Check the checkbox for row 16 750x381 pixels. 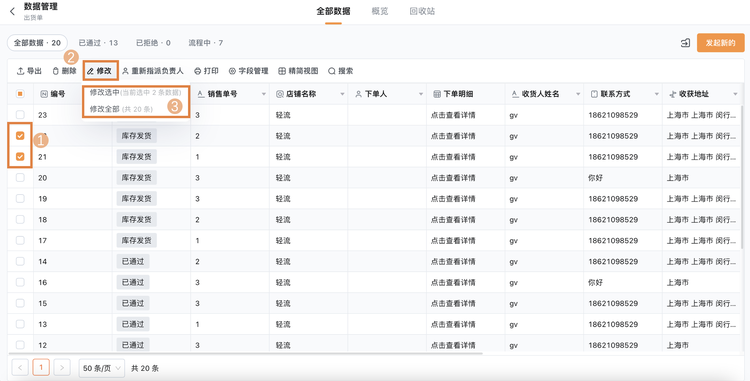pyautogui.click(x=20, y=282)
